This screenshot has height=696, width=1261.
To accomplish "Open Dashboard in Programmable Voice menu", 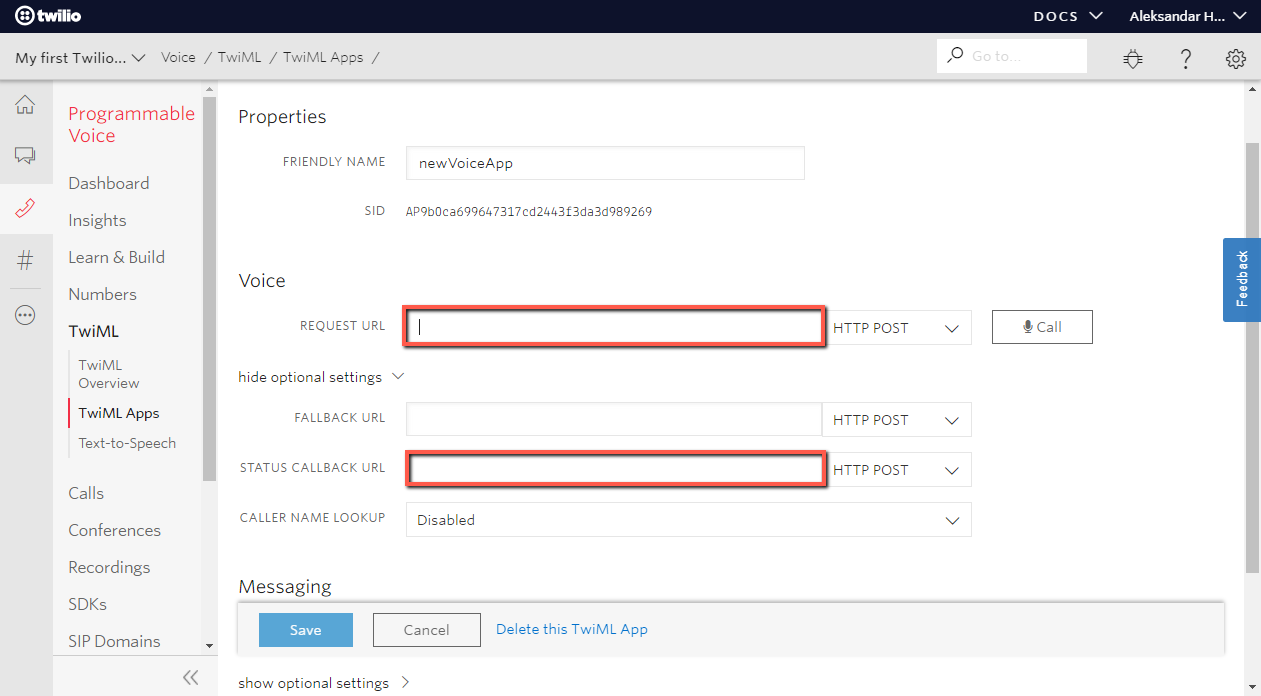I will coord(109,183).
